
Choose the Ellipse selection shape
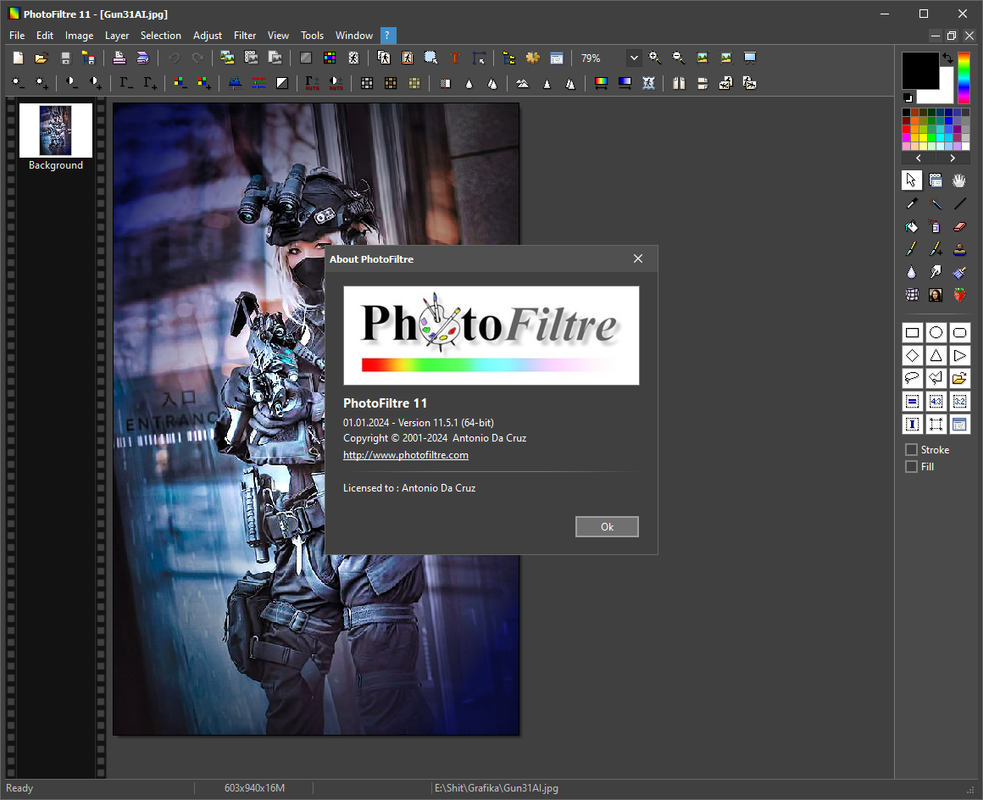click(x=935, y=332)
